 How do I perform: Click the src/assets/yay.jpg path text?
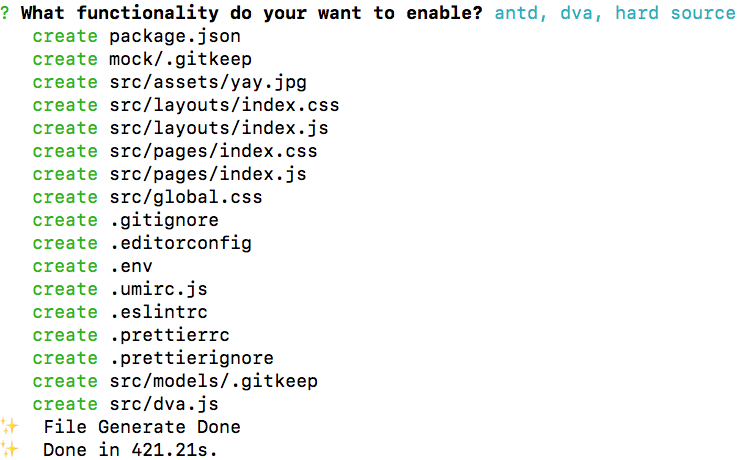click(x=208, y=82)
